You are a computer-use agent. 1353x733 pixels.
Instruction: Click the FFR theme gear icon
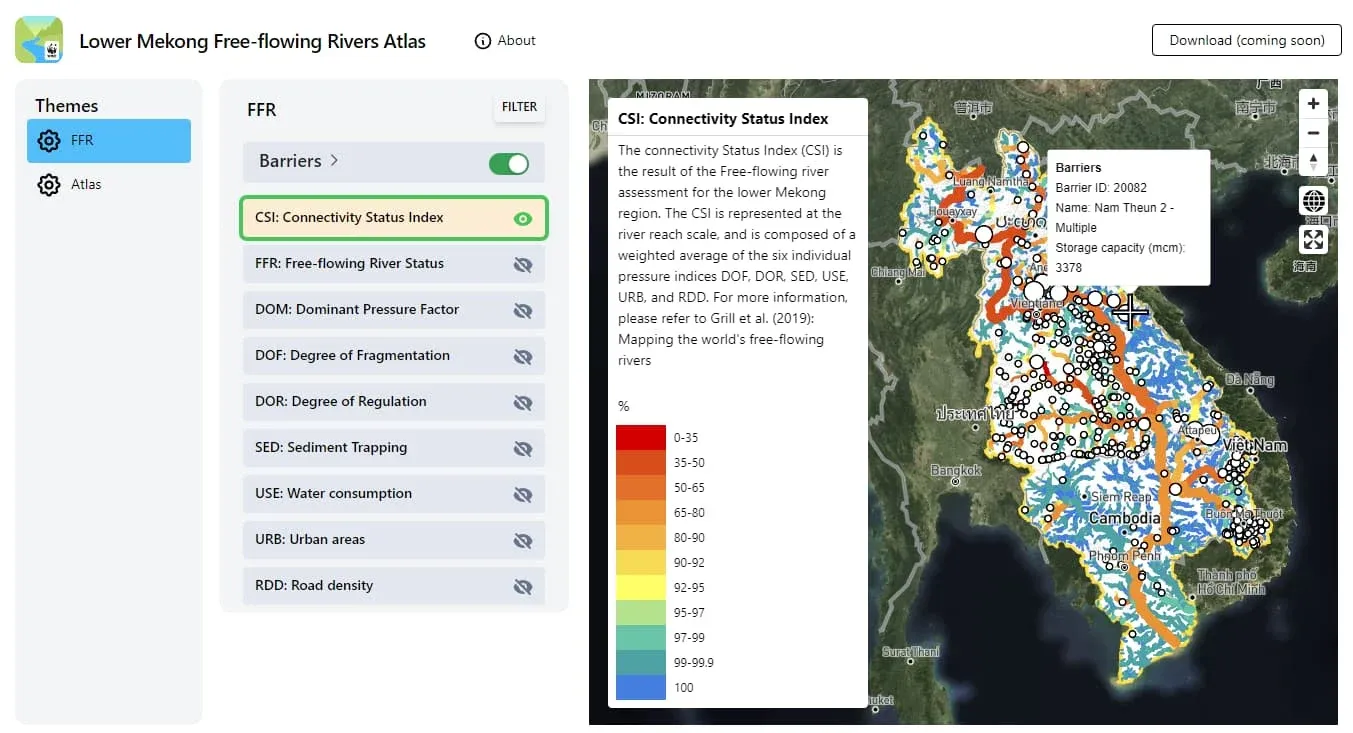[x=48, y=141]
